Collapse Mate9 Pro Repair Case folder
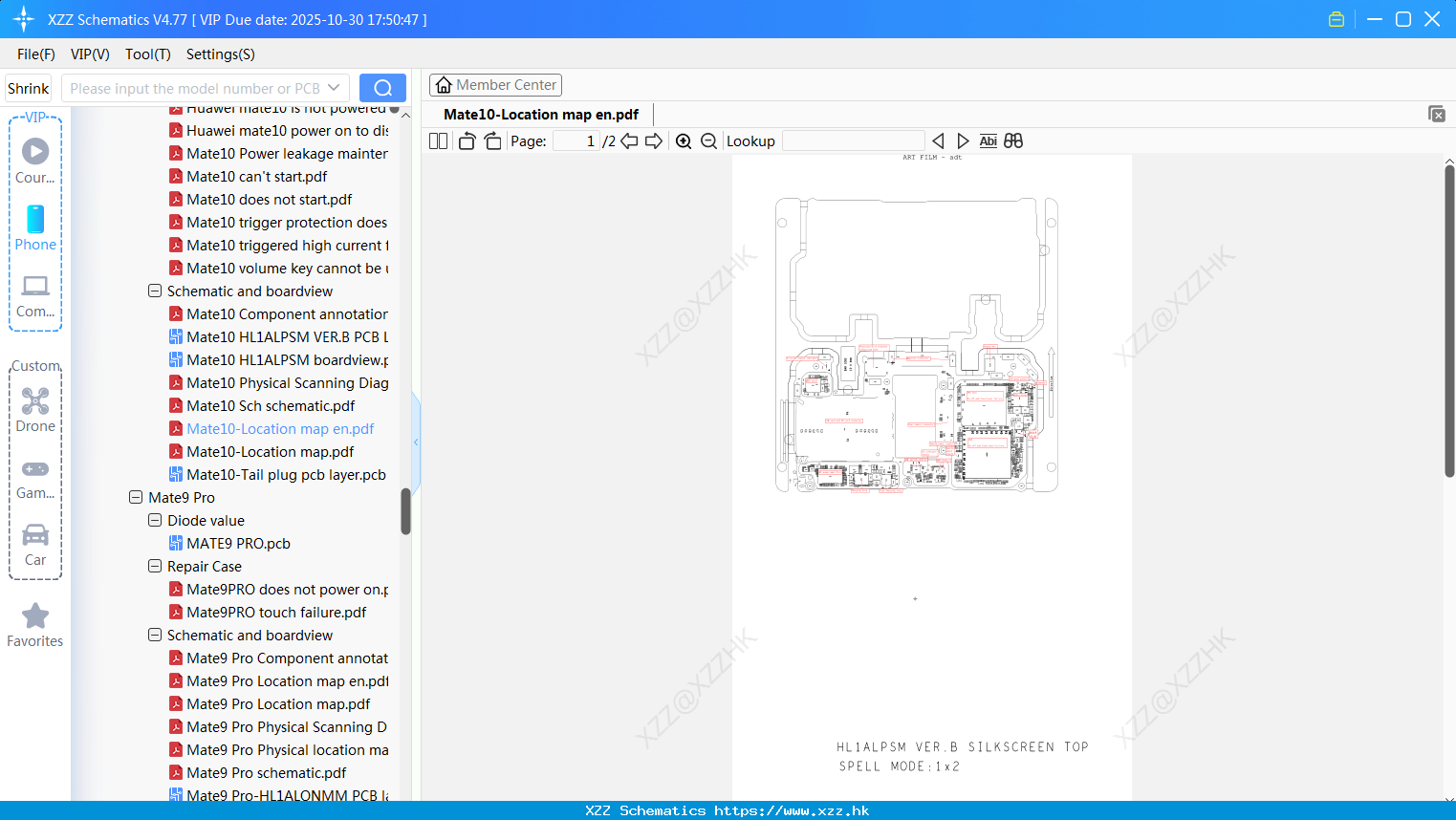 [155, 566]
